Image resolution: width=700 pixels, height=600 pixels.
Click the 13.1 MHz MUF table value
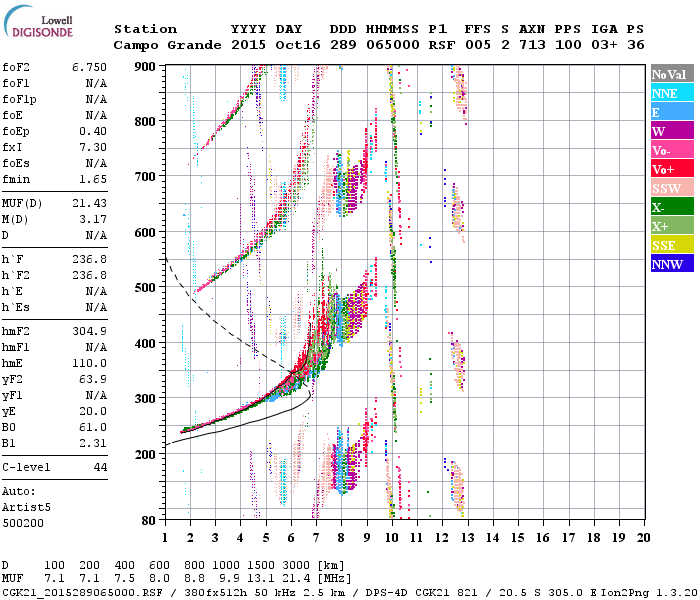(x=261, y=579)
